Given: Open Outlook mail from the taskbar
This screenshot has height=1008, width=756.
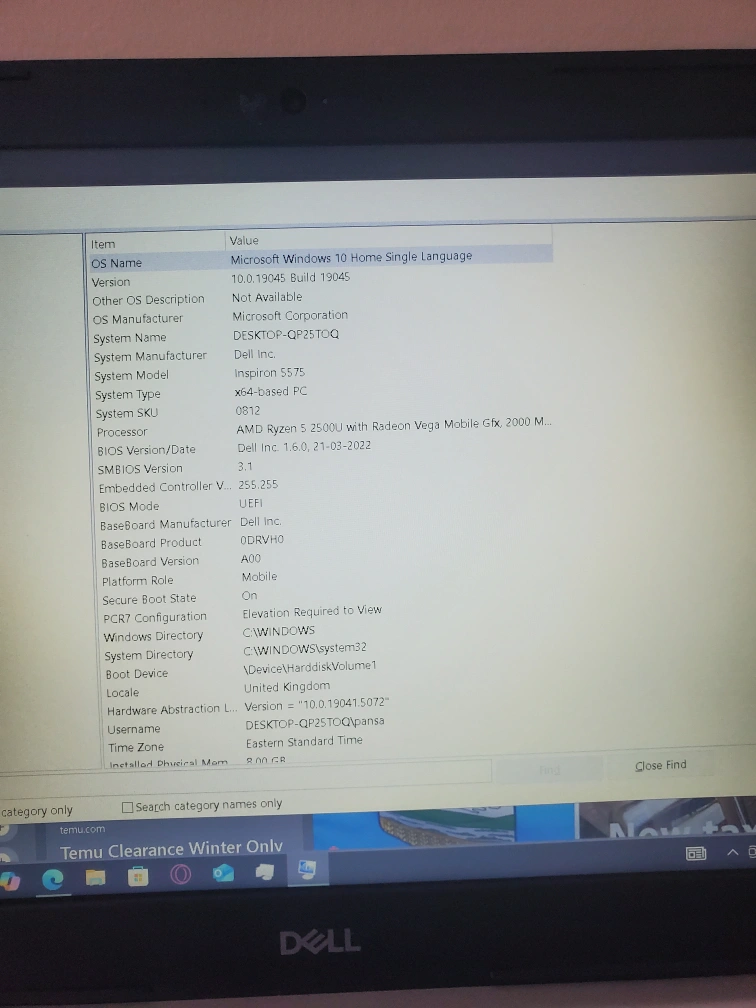Looking at the screenshot, I should click(x=223, y=873).
